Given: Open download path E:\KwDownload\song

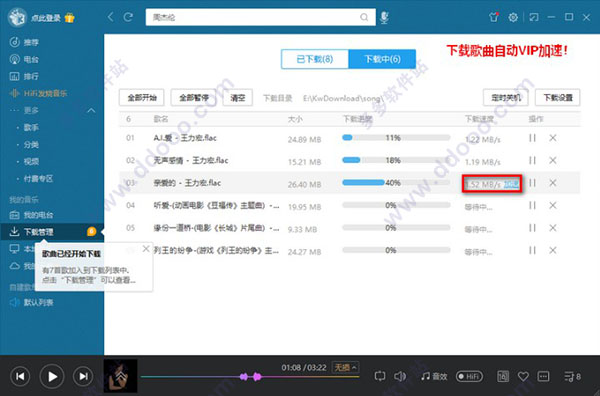Looking at the screenshot, I should 343,98.
